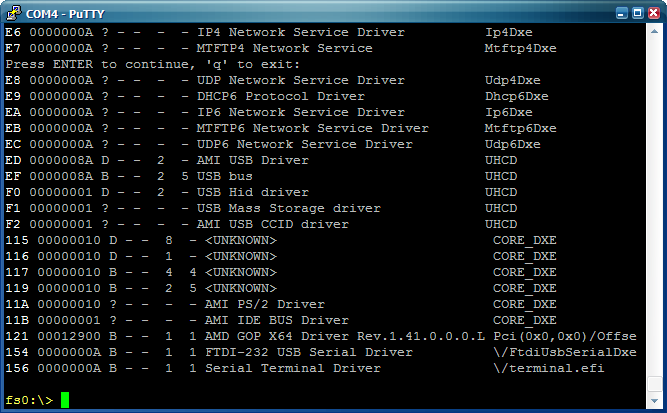
Task: Click the '\/terminal.efi' path text
Action: (549, 368)
